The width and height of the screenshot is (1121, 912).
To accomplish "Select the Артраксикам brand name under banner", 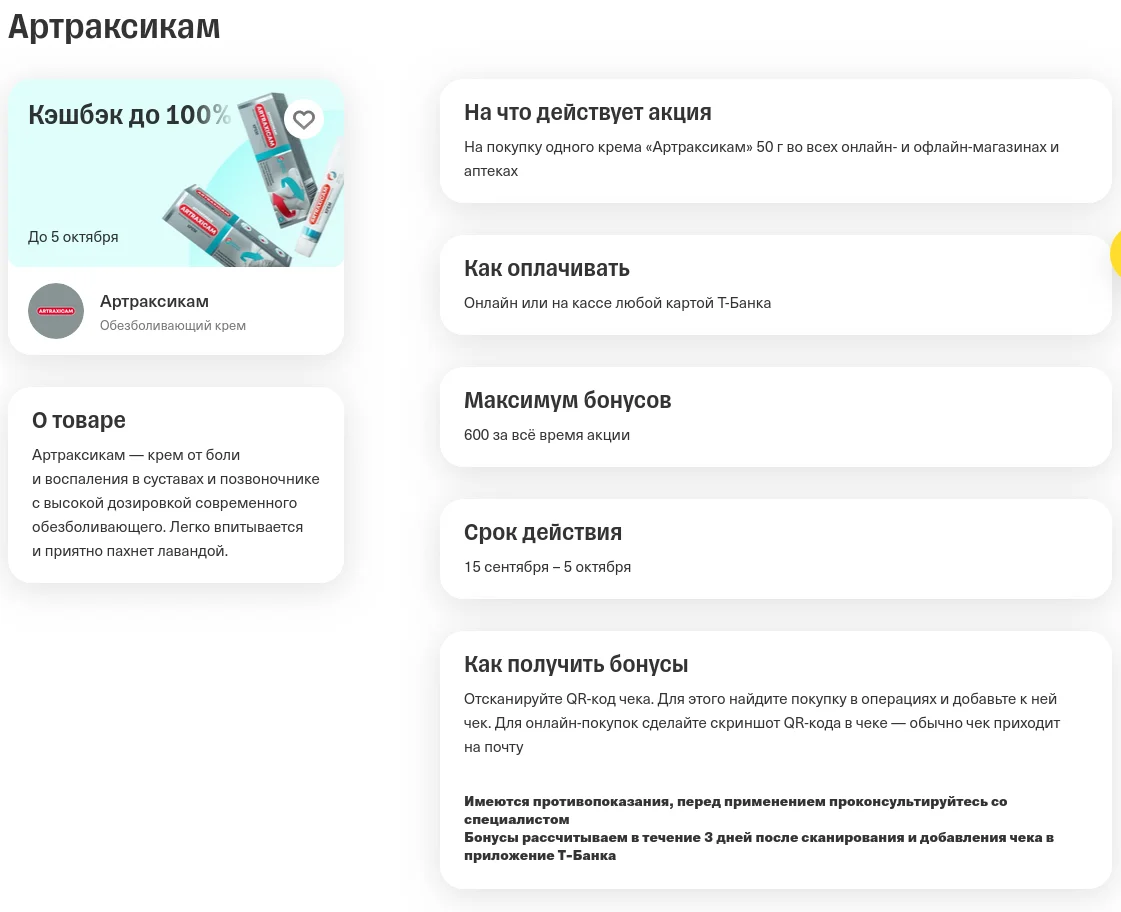I will pos(154,301).
